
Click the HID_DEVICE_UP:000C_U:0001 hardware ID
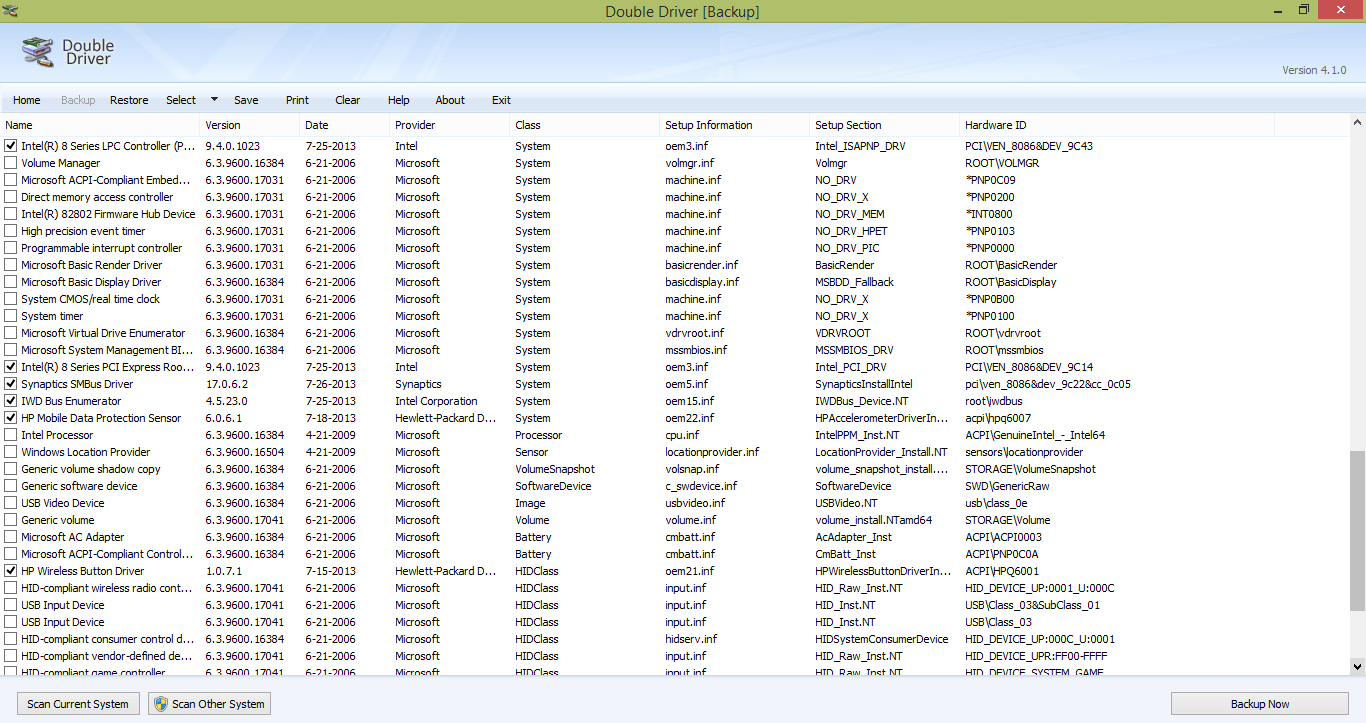(x=1040, y=639)
